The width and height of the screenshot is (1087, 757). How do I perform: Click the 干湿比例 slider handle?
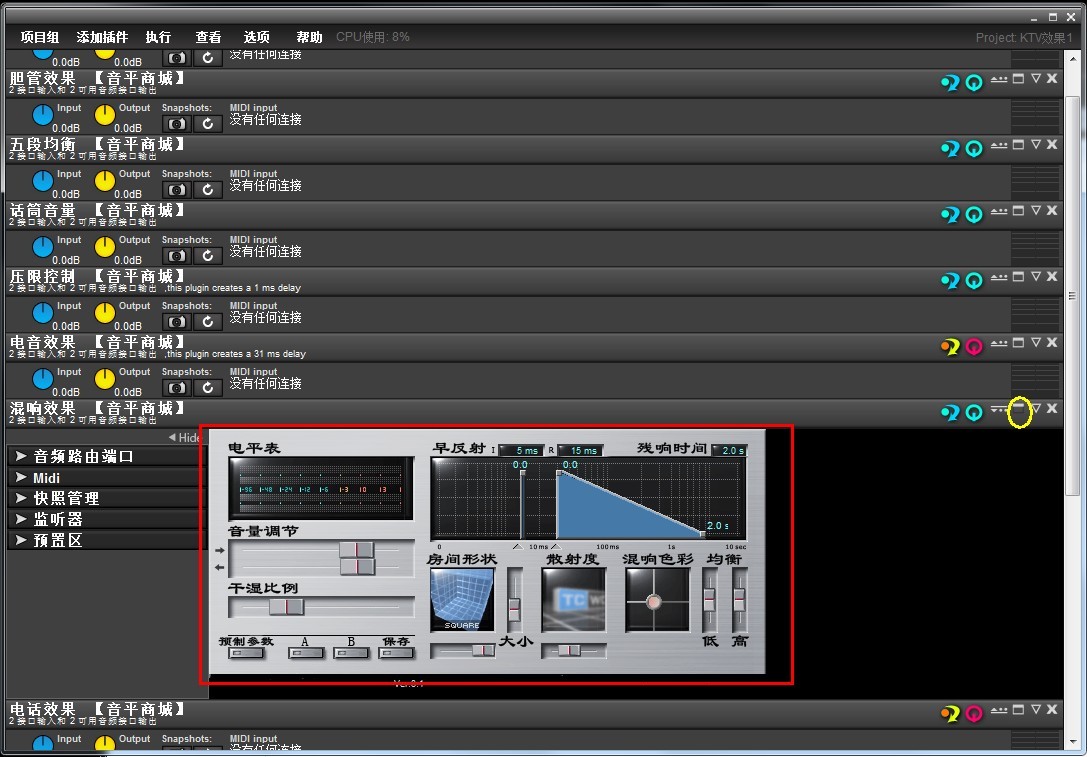(x=286, y=607)
